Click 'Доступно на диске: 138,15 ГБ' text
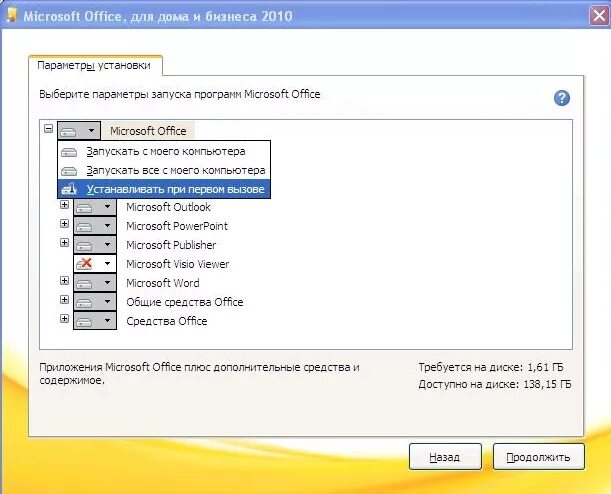Screen dimensions: 611x494 pos(495,384)
